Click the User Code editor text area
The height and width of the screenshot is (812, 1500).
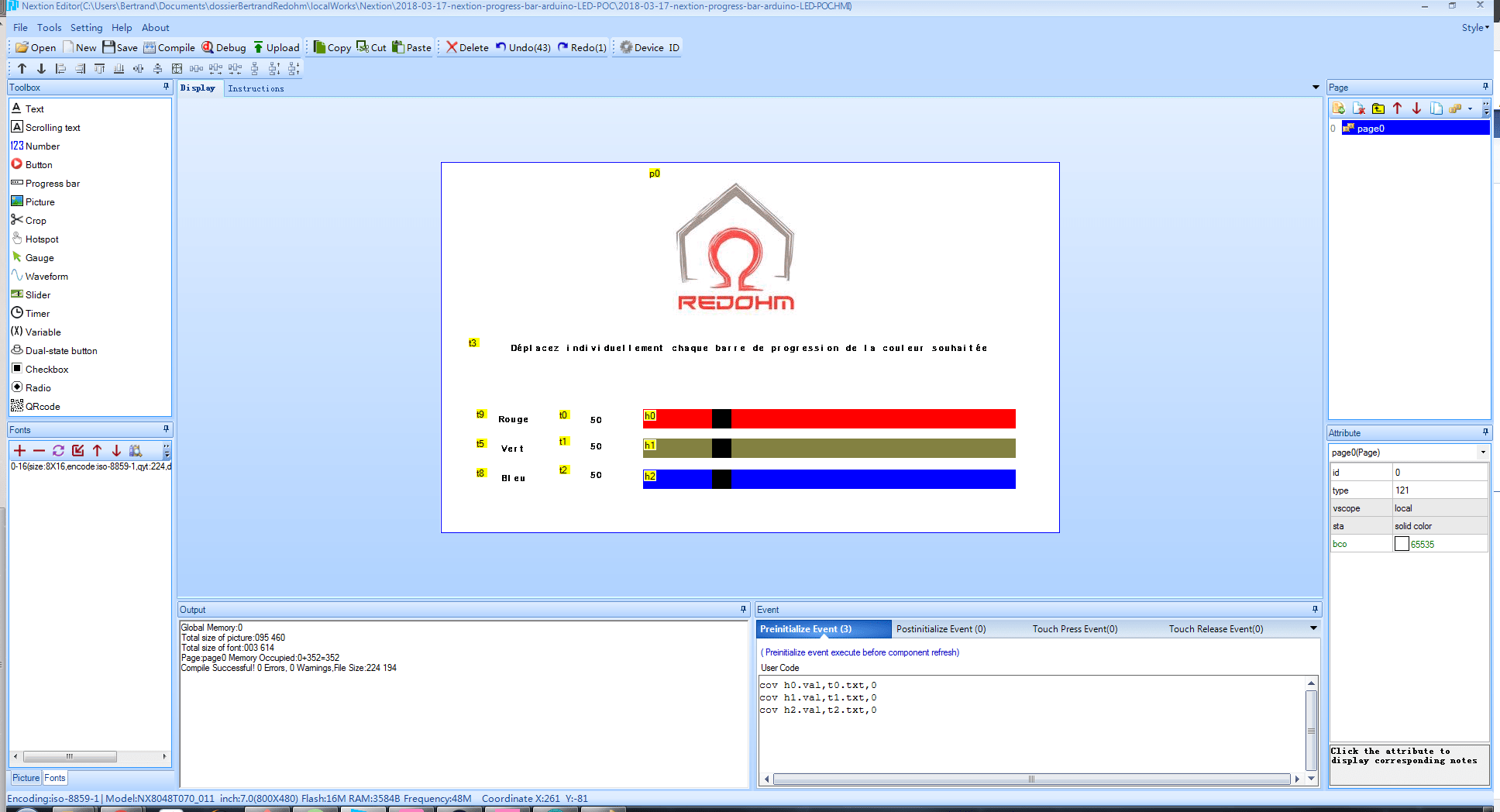click(1032, 724)
